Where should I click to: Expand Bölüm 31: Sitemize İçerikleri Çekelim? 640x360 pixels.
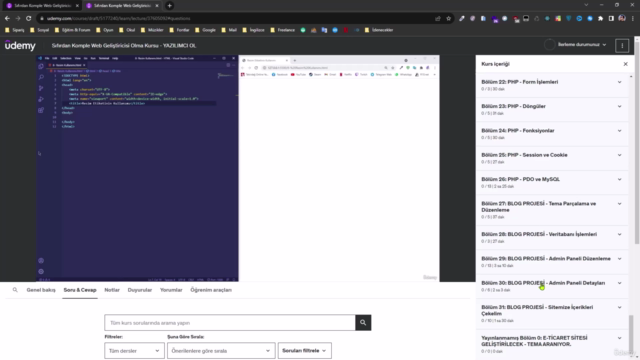point(552,313)
